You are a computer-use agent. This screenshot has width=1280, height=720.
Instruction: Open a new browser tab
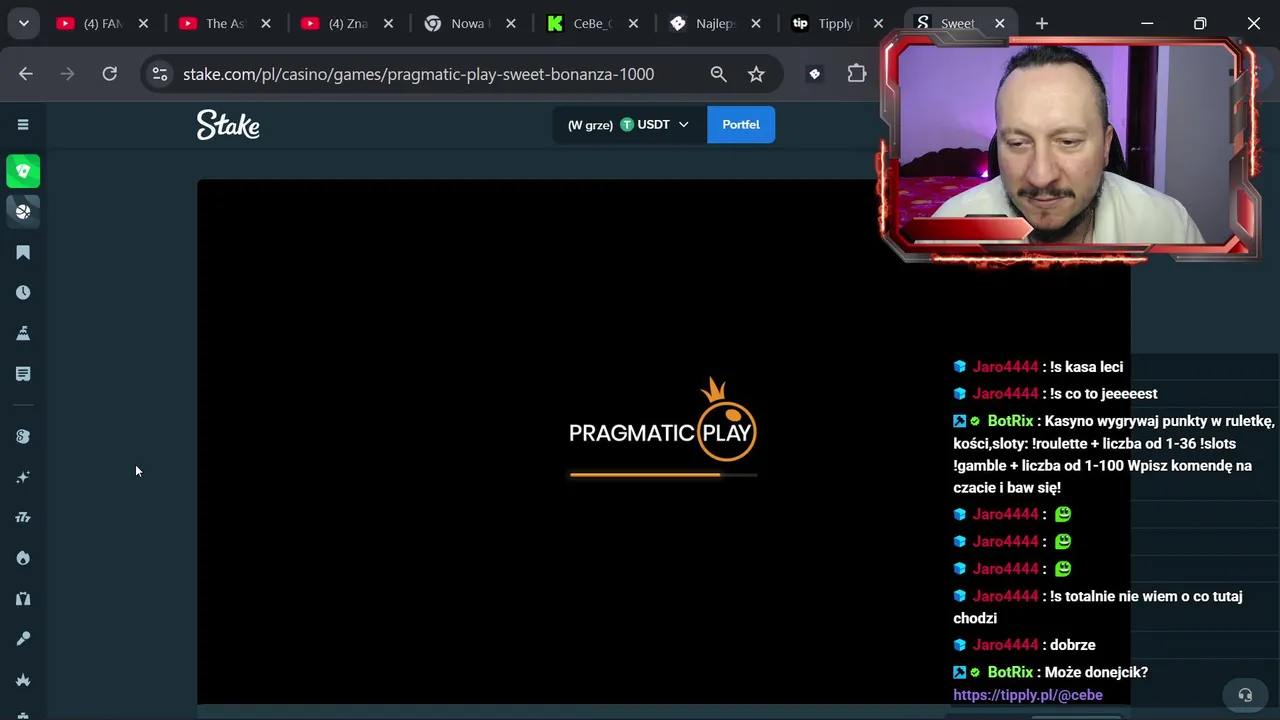(1041, 23)
